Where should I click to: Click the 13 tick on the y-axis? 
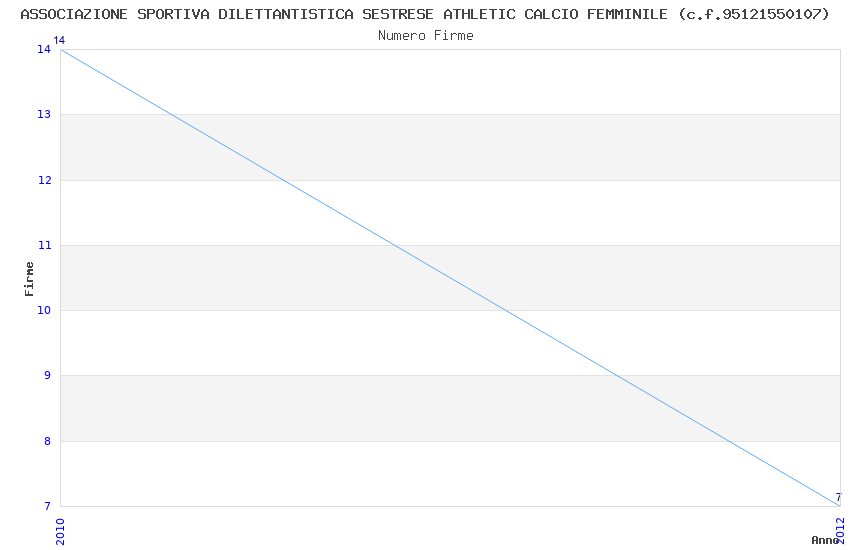tap(45, 115)
